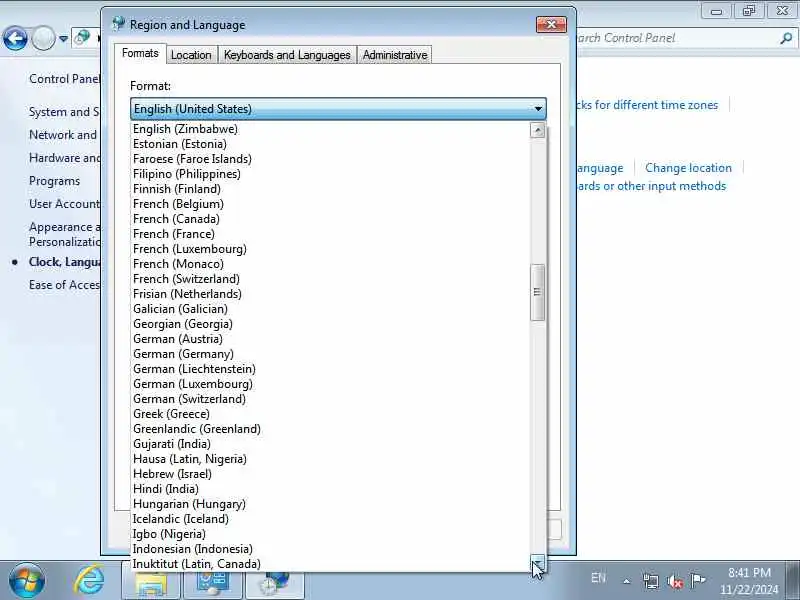800x600 pixels.
Task: Click the forward arrow in Control Panel
Action: pyautogui.click(x=43, y=38)
